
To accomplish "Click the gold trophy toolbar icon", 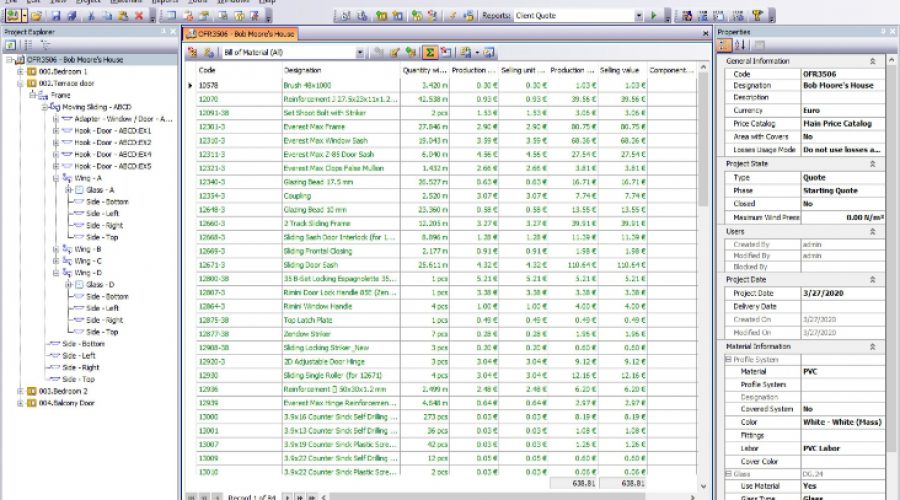I will [758, 15].
